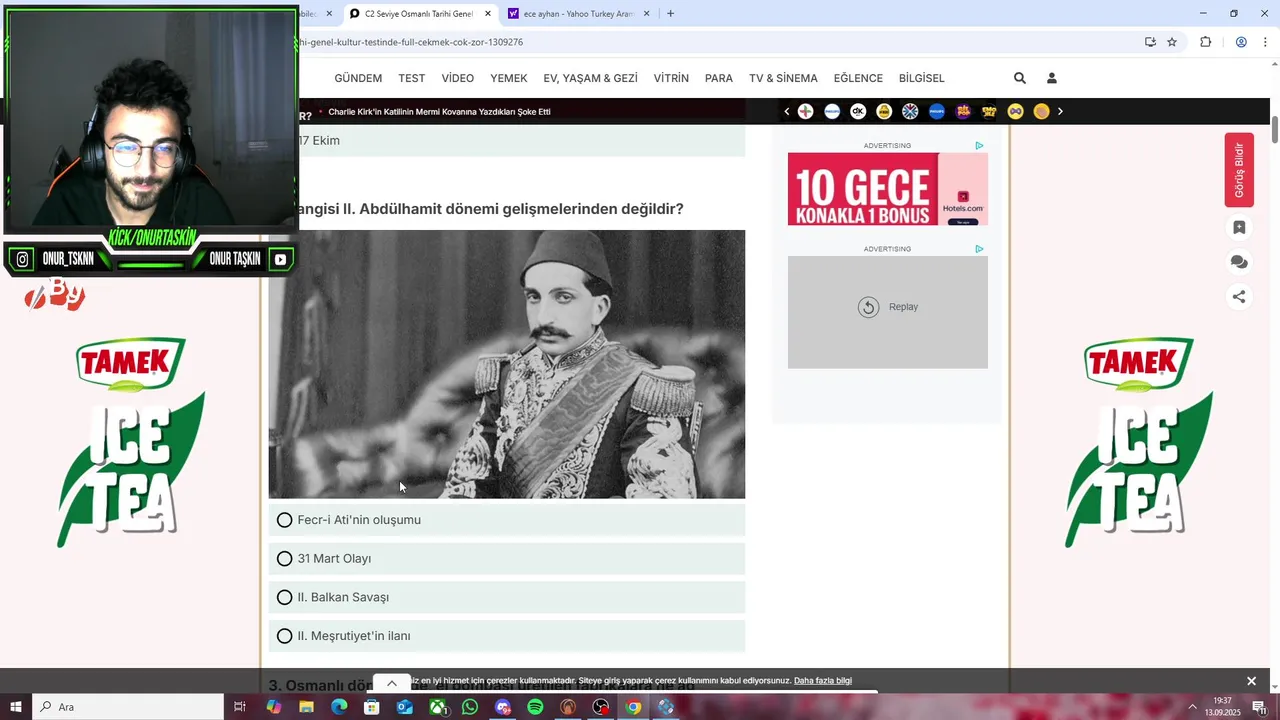Click the right Tamek Ice Tea ad
This screenshot has height=720, width=1280.
(x=1138, y=443)
